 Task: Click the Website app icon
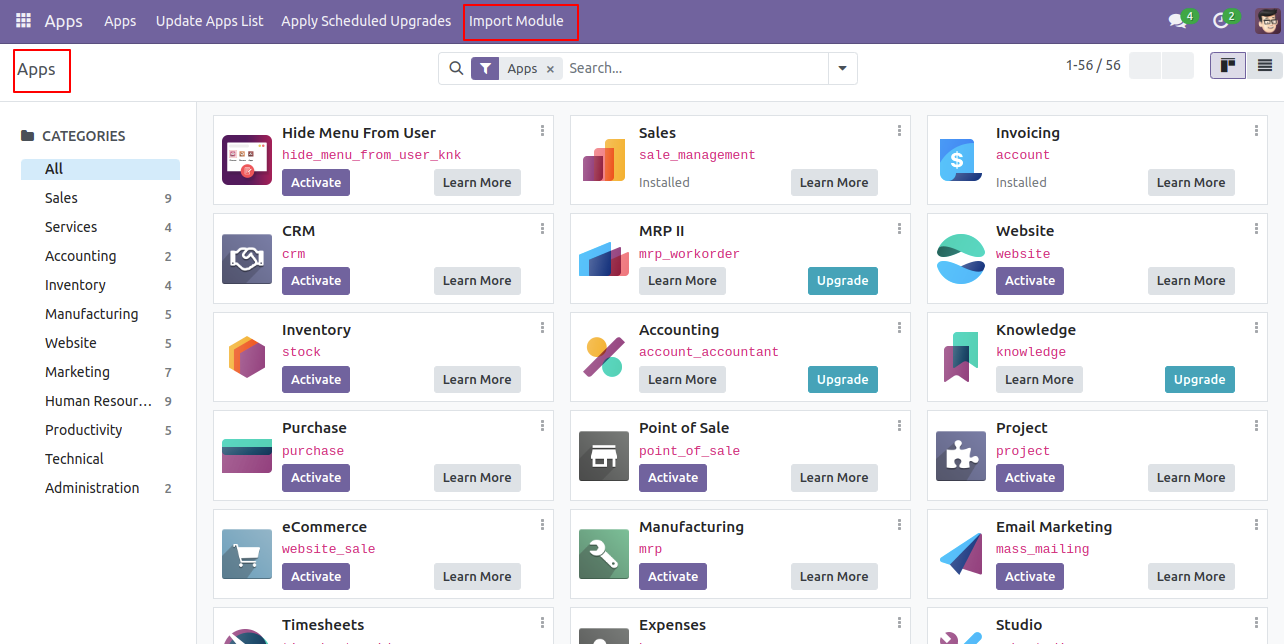[x=961, y=258]
